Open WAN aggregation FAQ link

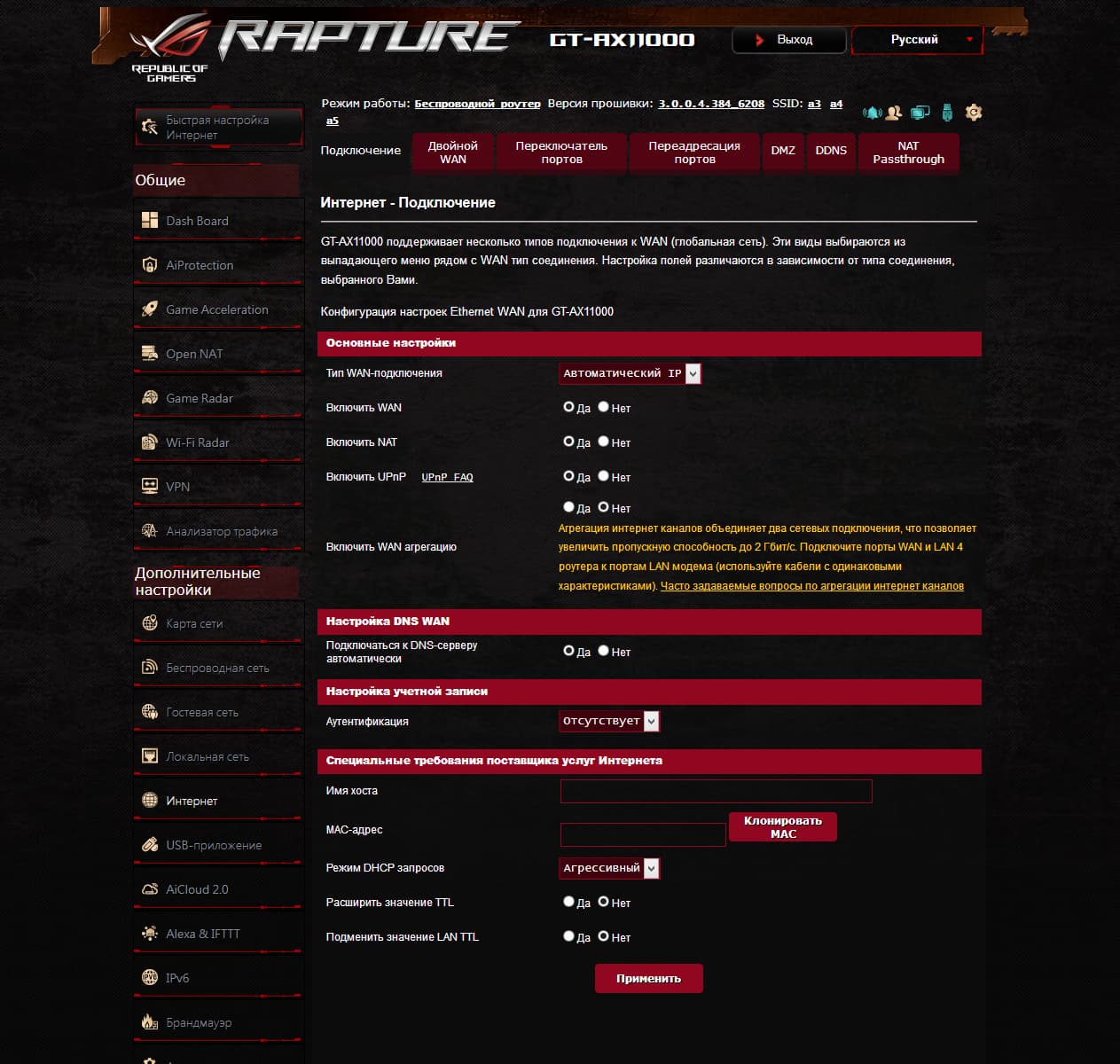(x=812, y=586)
